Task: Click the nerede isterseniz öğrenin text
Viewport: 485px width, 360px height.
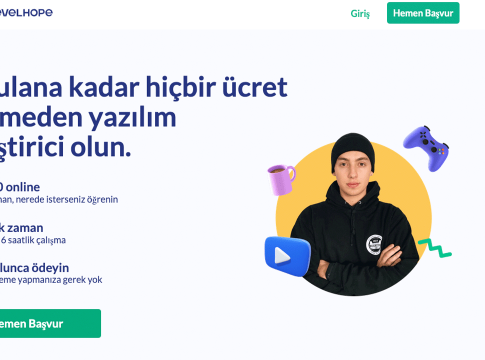Action: click(59, 199)
